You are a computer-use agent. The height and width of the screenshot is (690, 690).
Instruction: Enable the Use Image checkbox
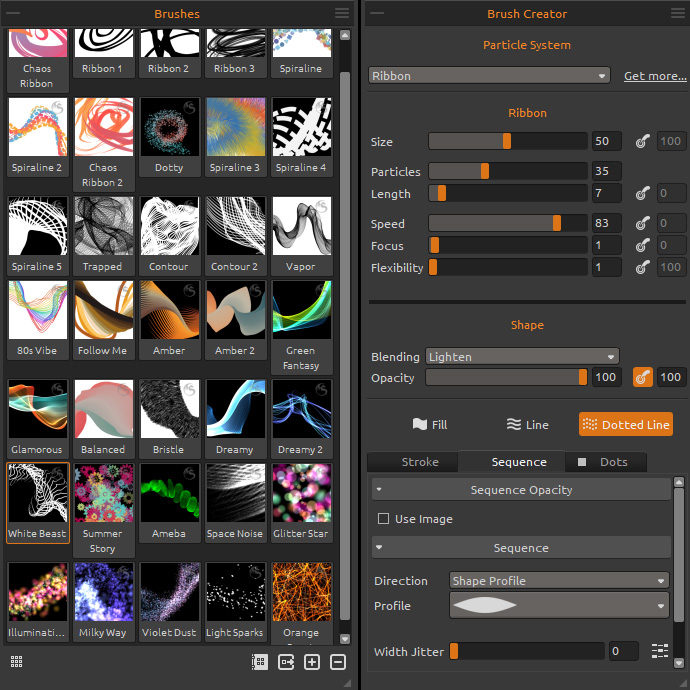click(383, 519)
